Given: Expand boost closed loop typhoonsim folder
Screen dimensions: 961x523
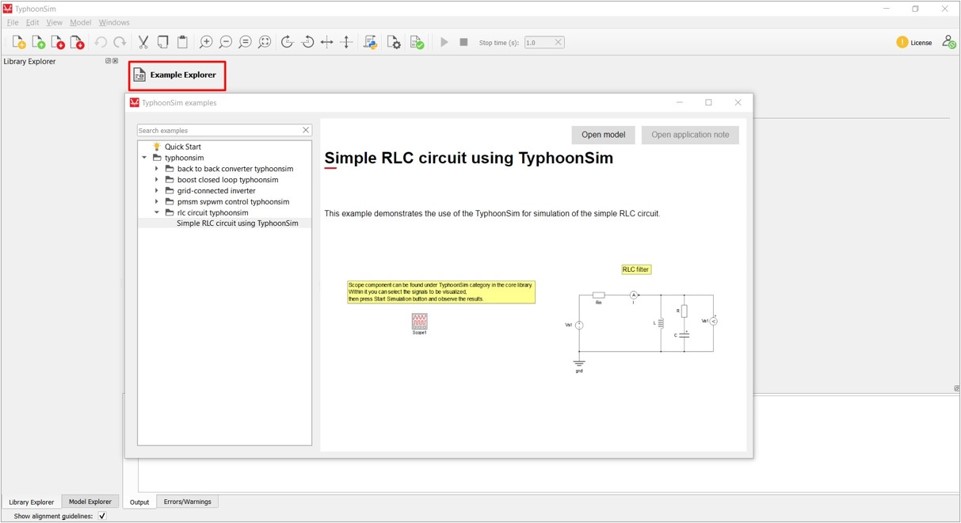Looking at the screenshot, I should pos(157,180).
